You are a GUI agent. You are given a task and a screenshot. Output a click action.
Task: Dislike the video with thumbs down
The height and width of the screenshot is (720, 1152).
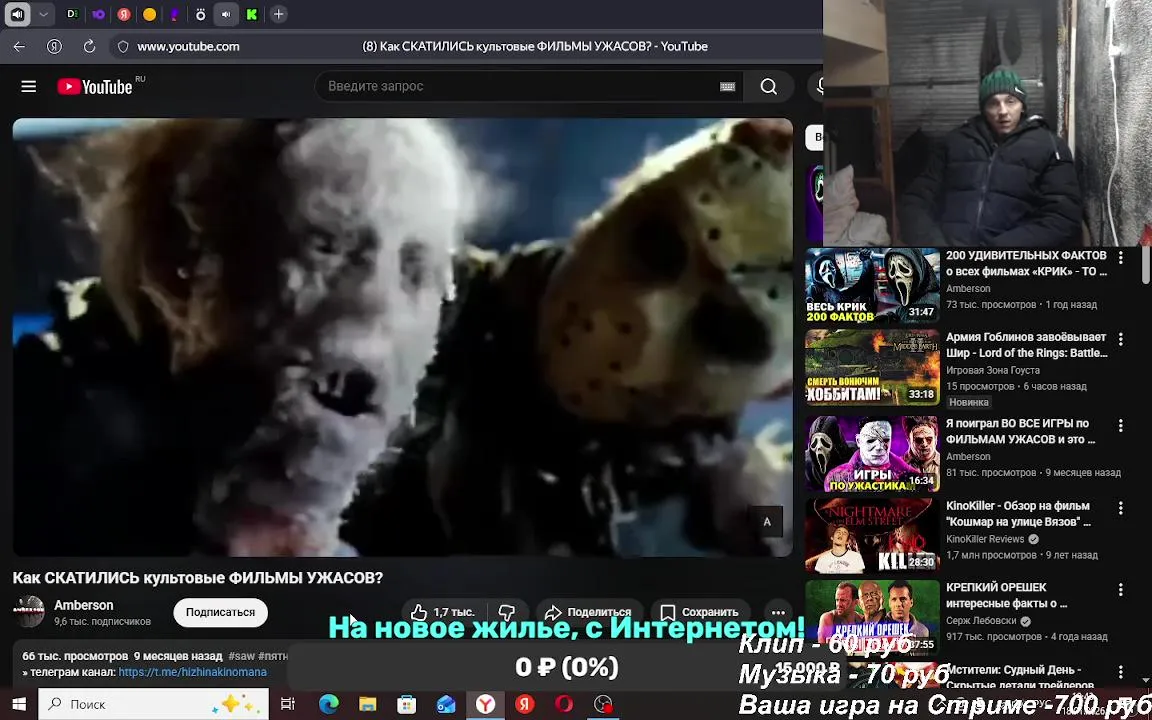(507, 612)
